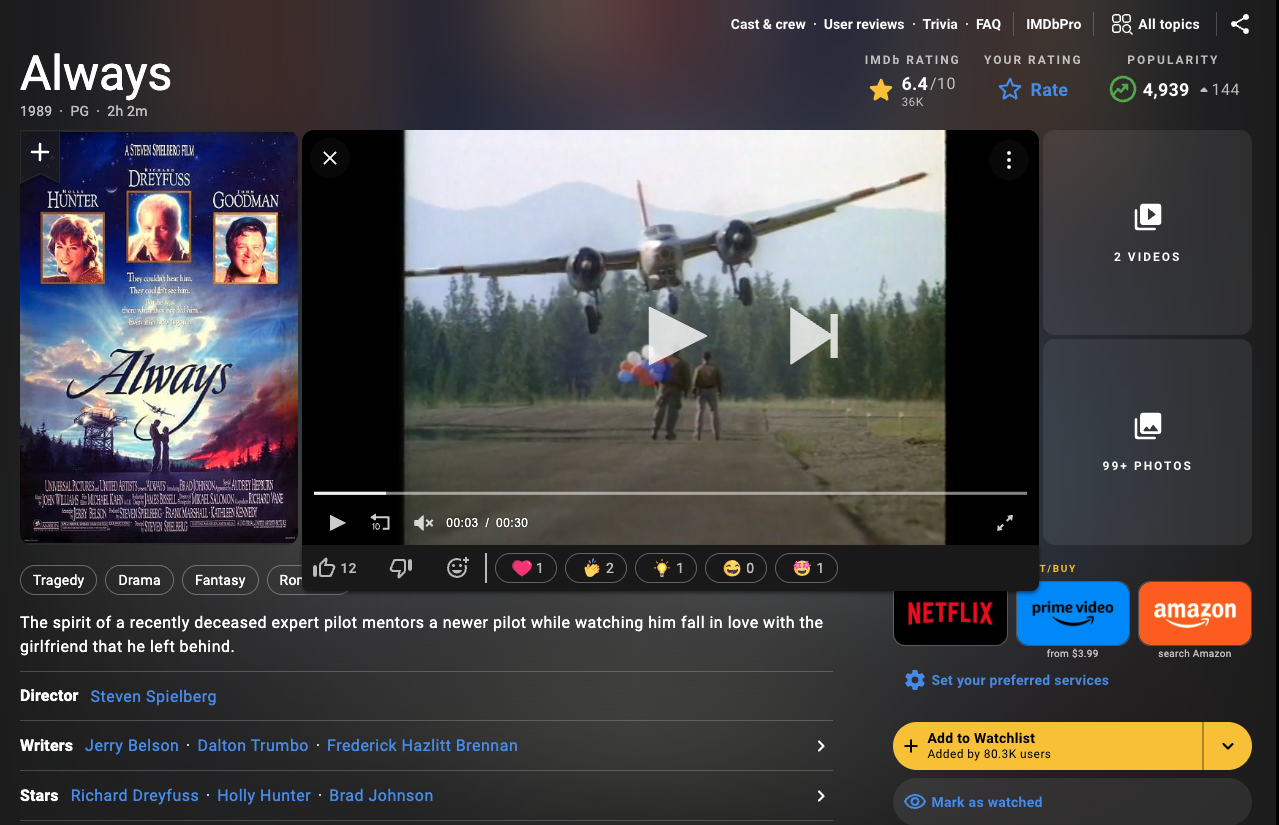Screen dimensions: 1279x825
Task: React with the laughing face emoji
Action: [x=736, y=568]
